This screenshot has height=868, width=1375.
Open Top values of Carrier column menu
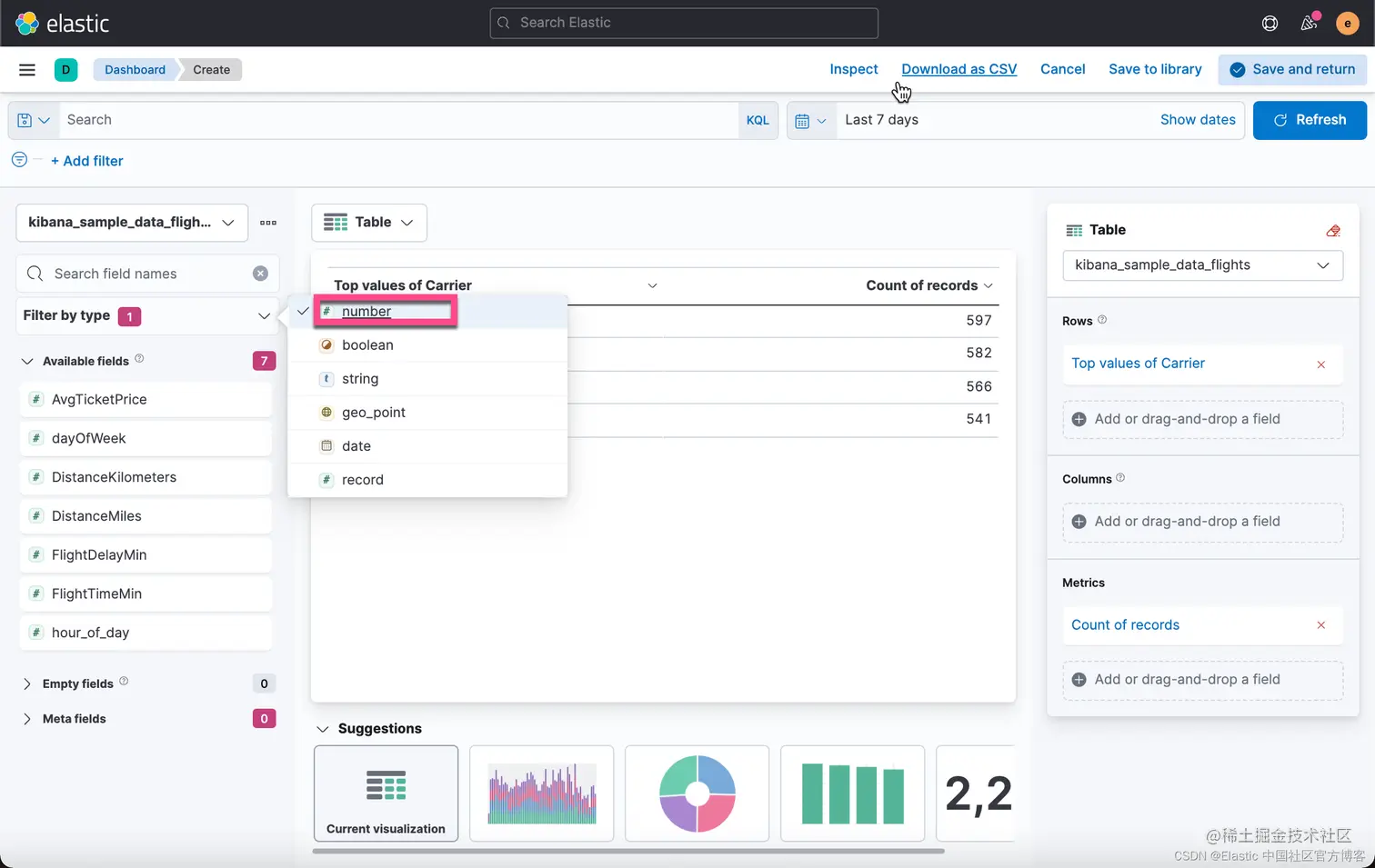tap(652, 285)
